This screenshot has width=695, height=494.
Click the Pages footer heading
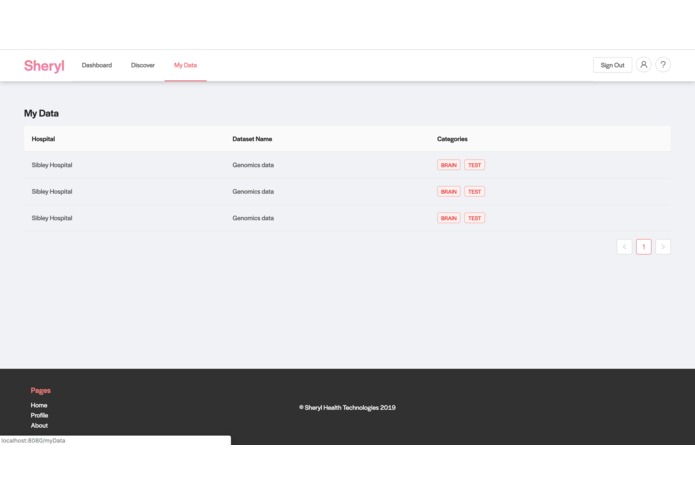[40, 390]
